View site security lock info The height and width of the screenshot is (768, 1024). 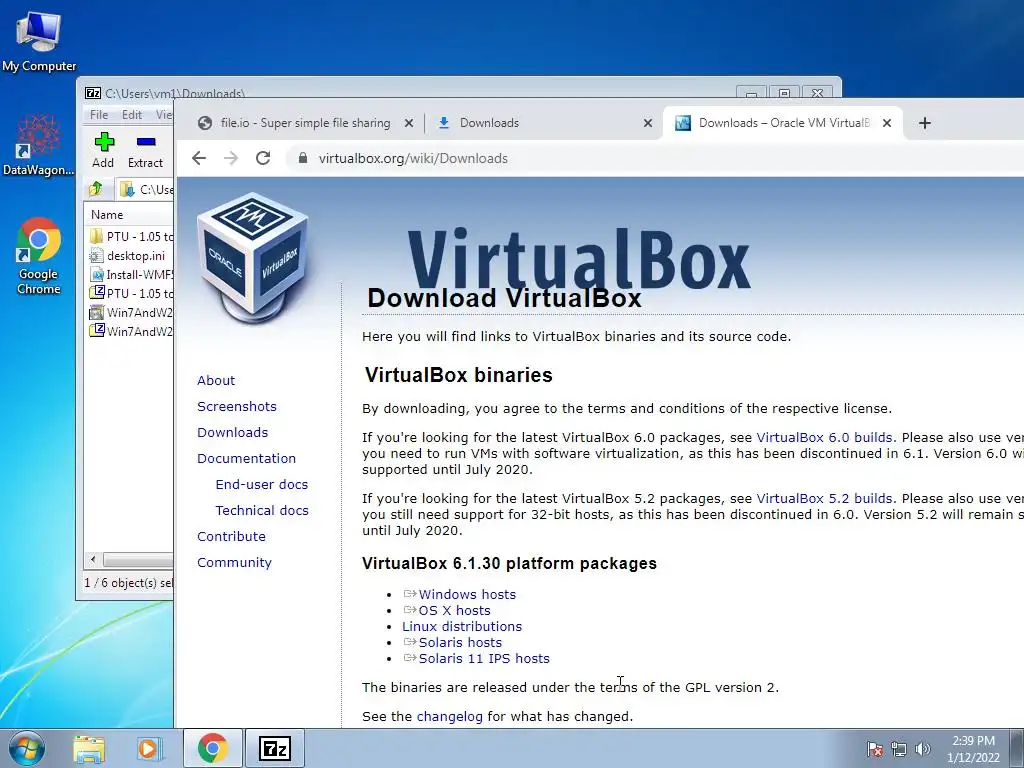coord(303,158)
